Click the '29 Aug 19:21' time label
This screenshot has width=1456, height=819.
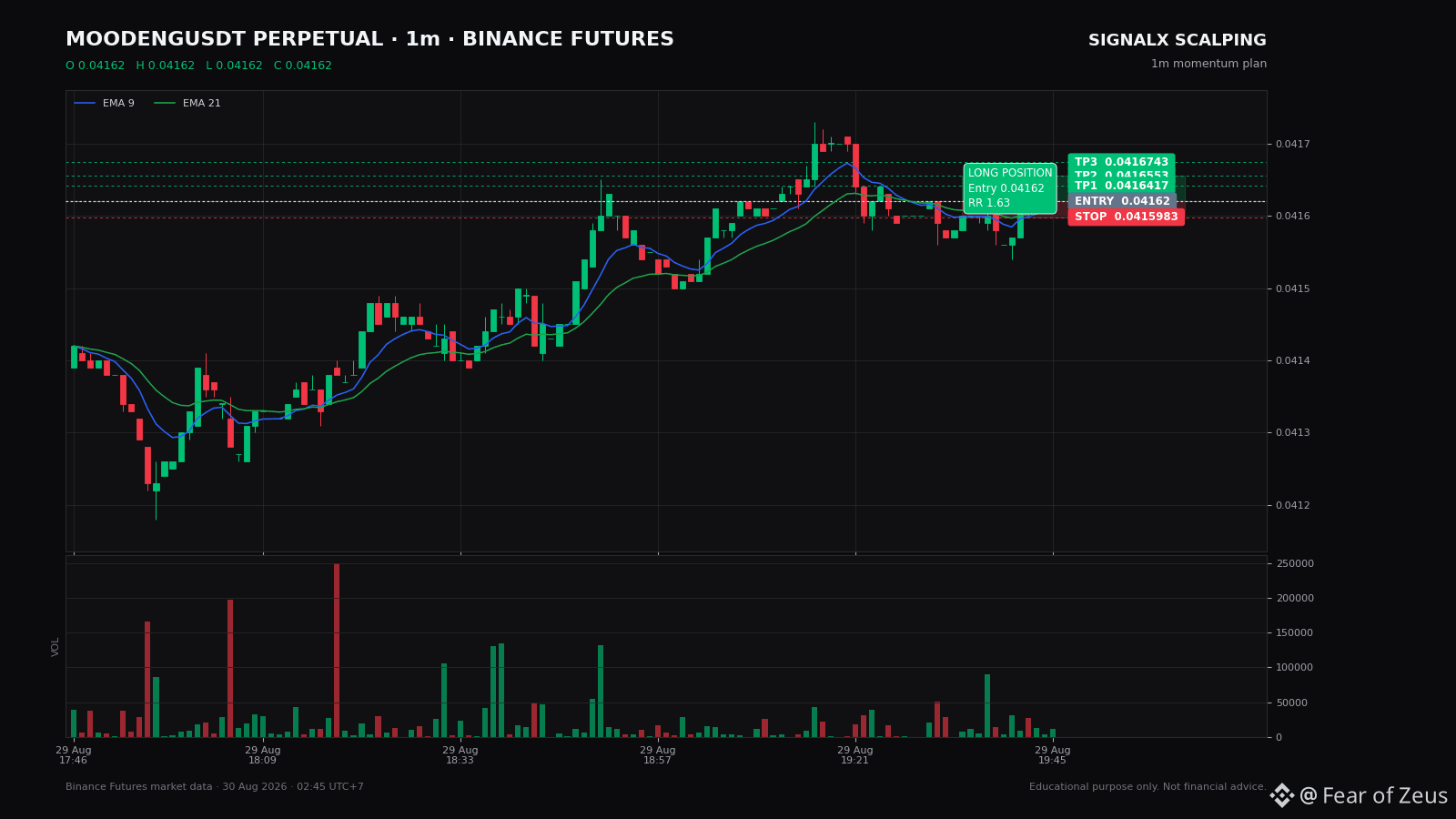(x=855, y=755)
